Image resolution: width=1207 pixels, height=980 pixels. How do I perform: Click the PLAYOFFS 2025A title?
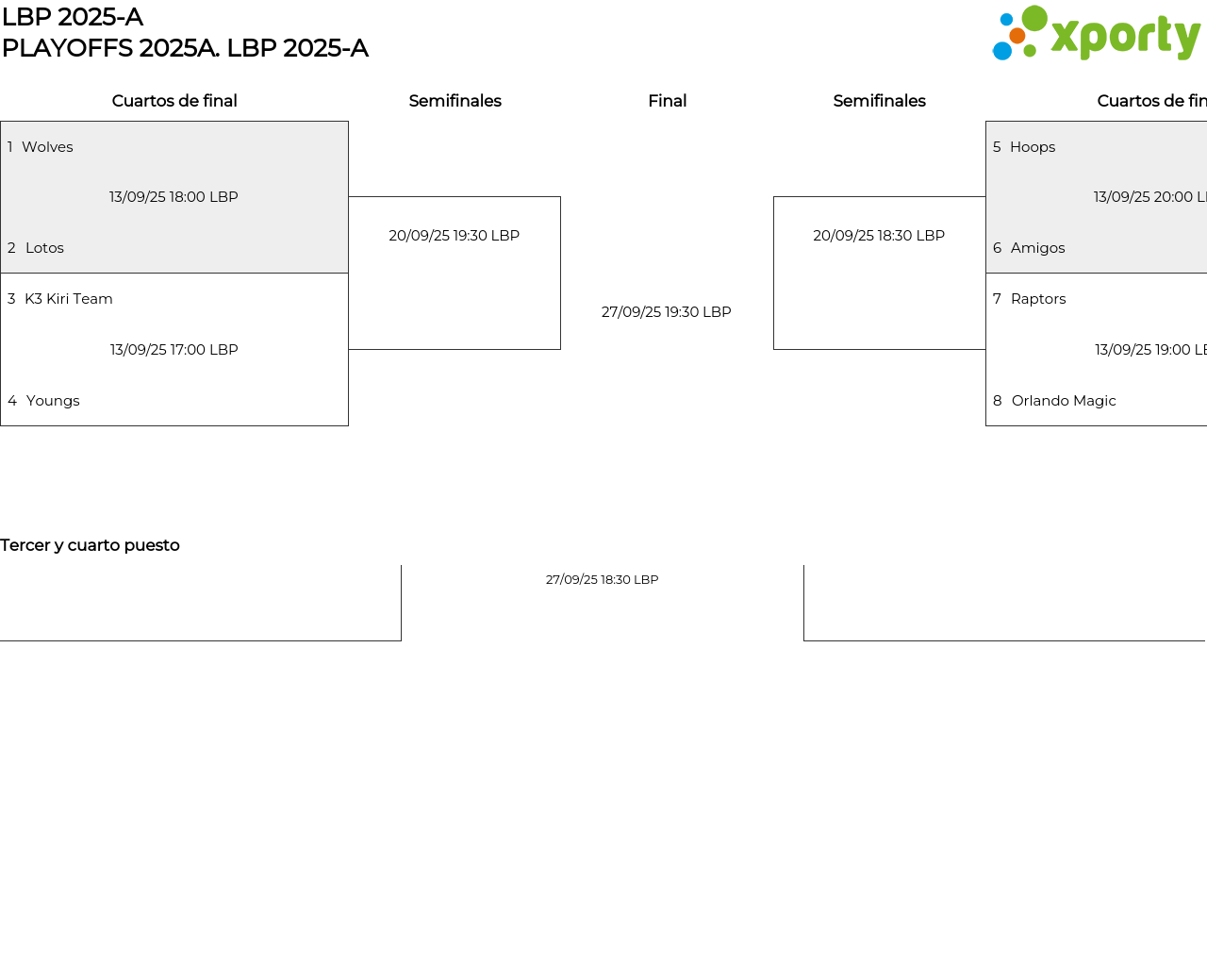[x=185, y=48]
